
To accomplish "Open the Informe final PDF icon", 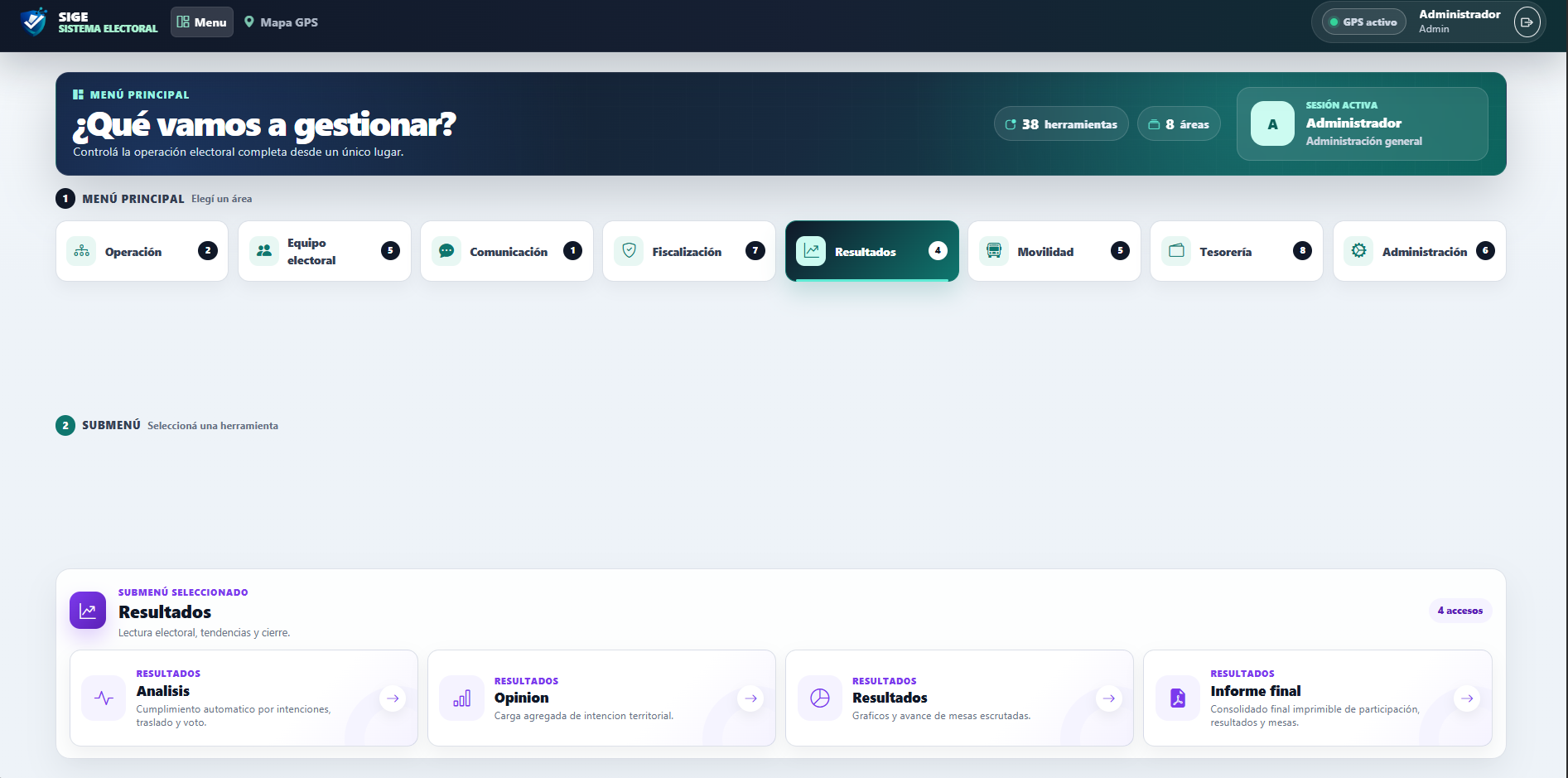I will click(x=1178, y=698).
